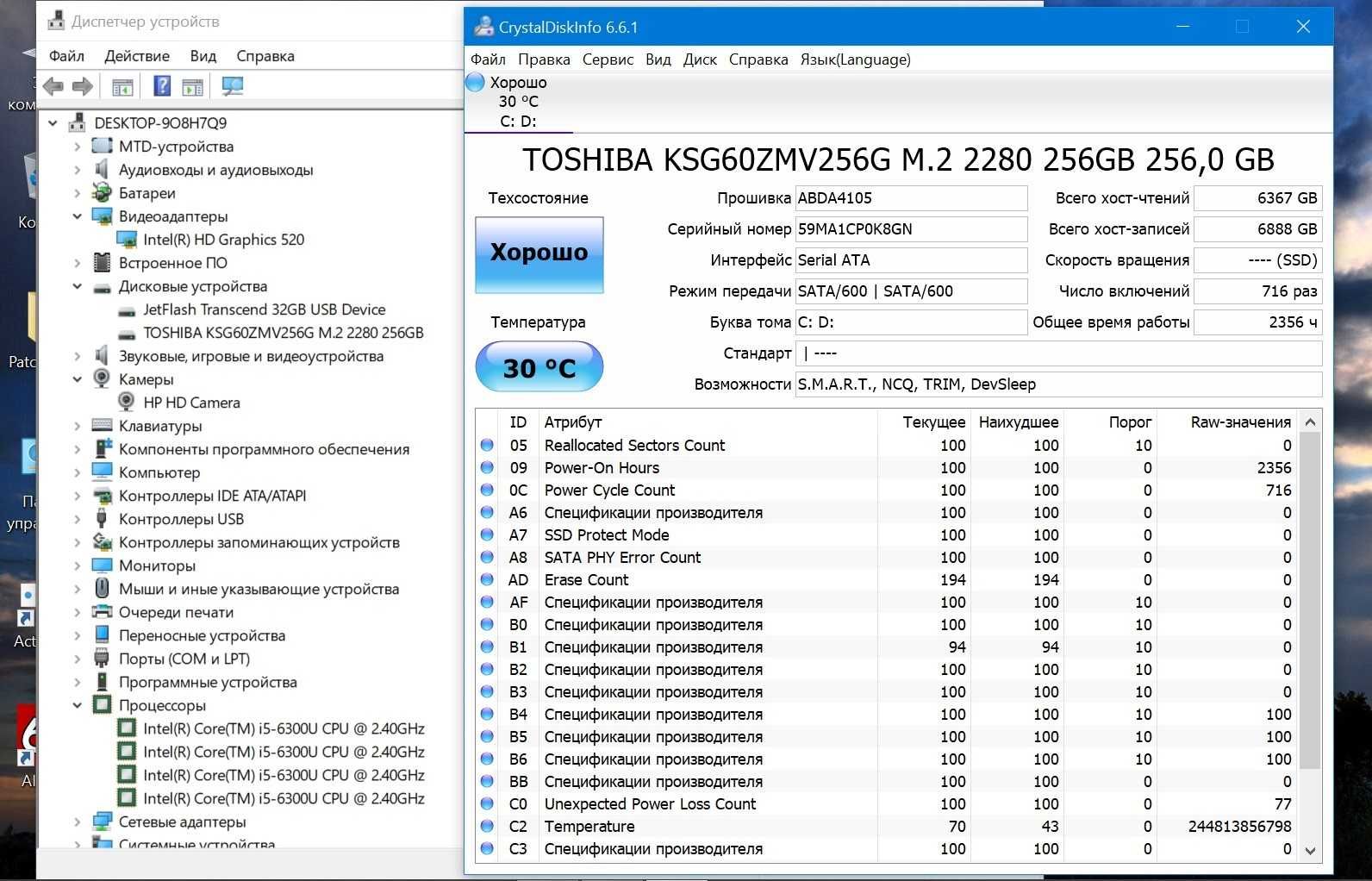Image resolution: width=1372 pixels, height=881 pixels.
Task: Click the Серийный номер field 59MA1CP0K8GN
Action: 911,229
